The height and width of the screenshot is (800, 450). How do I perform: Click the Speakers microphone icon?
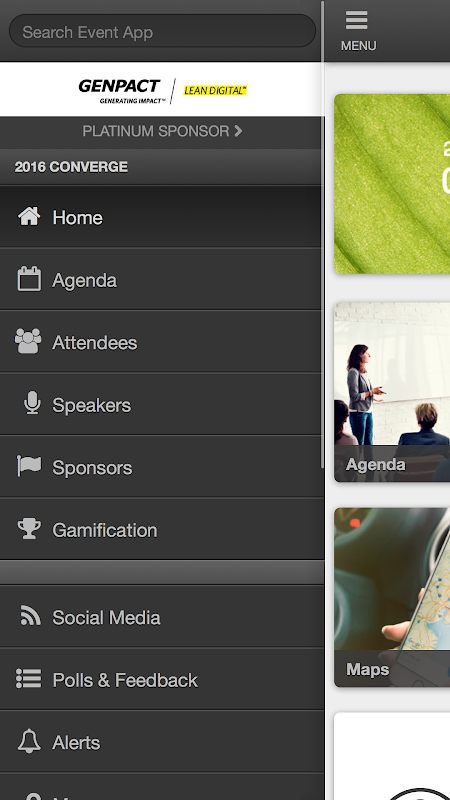tap(32, 403)
